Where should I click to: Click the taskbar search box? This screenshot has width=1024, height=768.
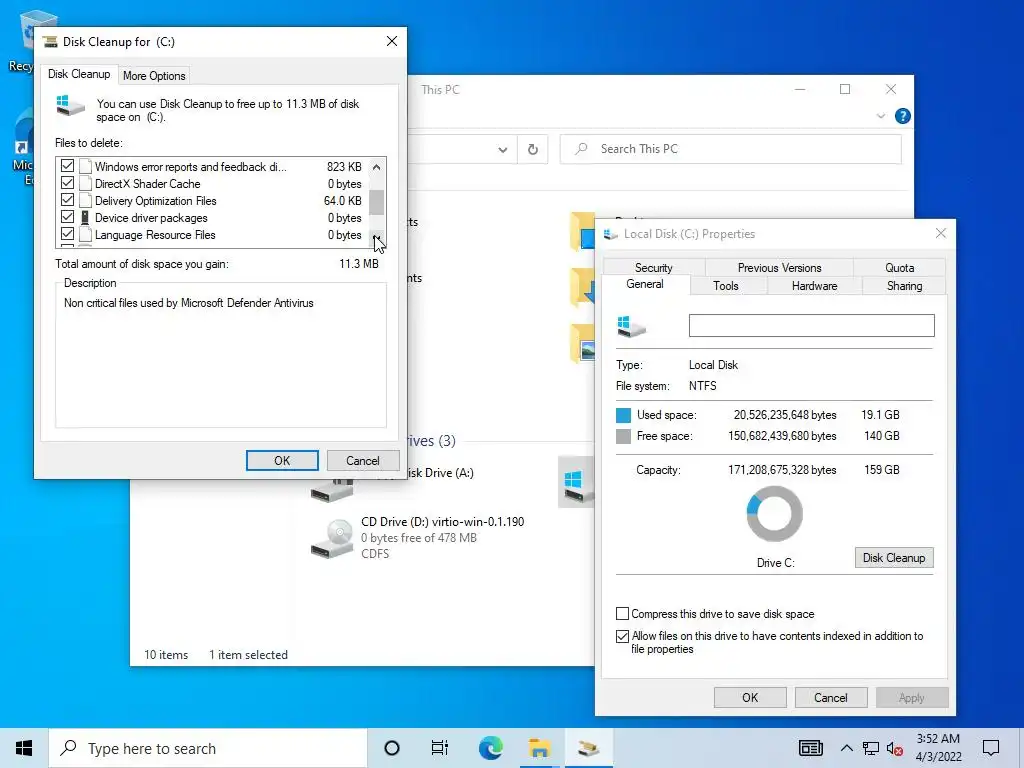(208, 748)
